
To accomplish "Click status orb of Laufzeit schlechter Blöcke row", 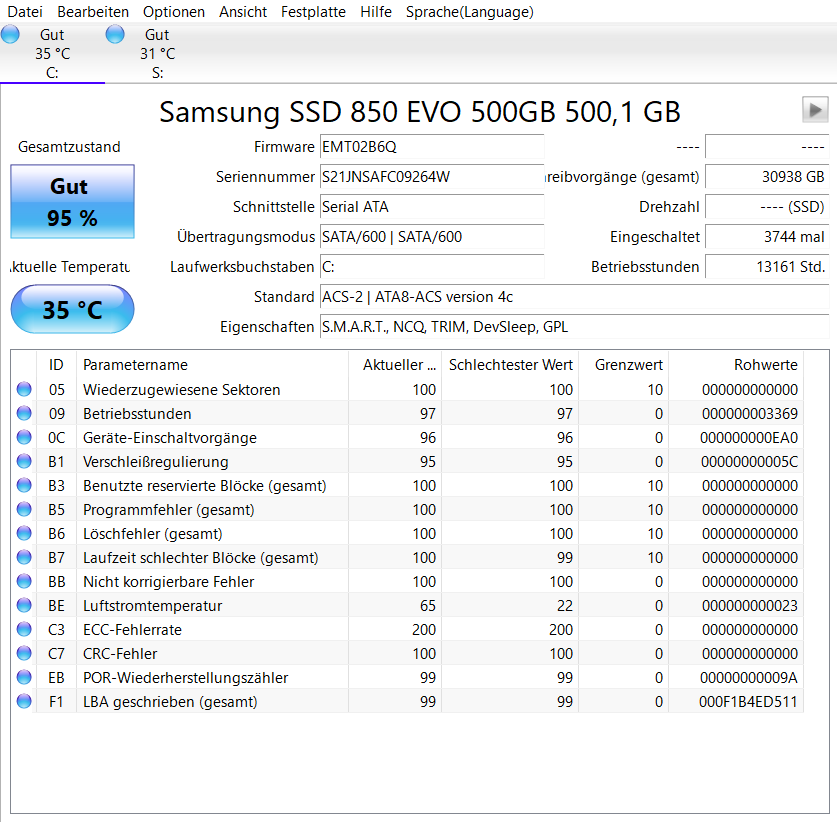I will click(x=24, y=557).
